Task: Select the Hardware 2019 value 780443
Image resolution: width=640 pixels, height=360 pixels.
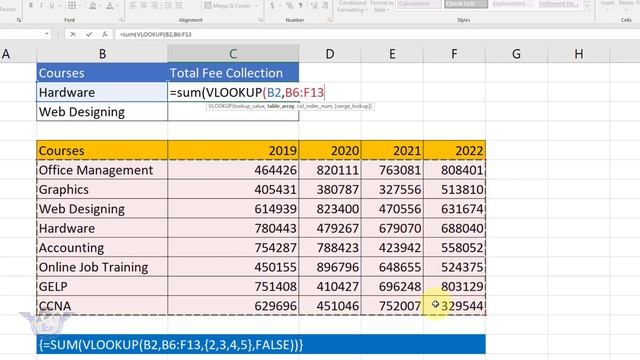Action: pos(233,228)
